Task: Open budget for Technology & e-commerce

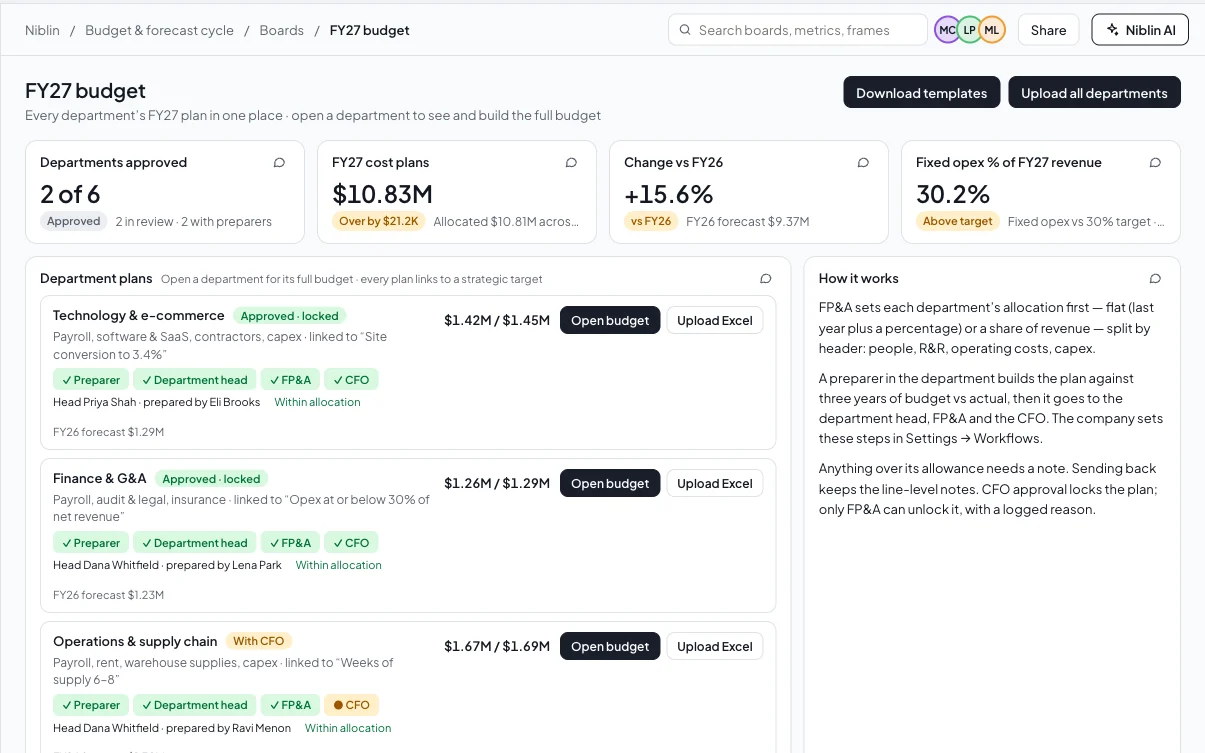Action: point(610,320)
